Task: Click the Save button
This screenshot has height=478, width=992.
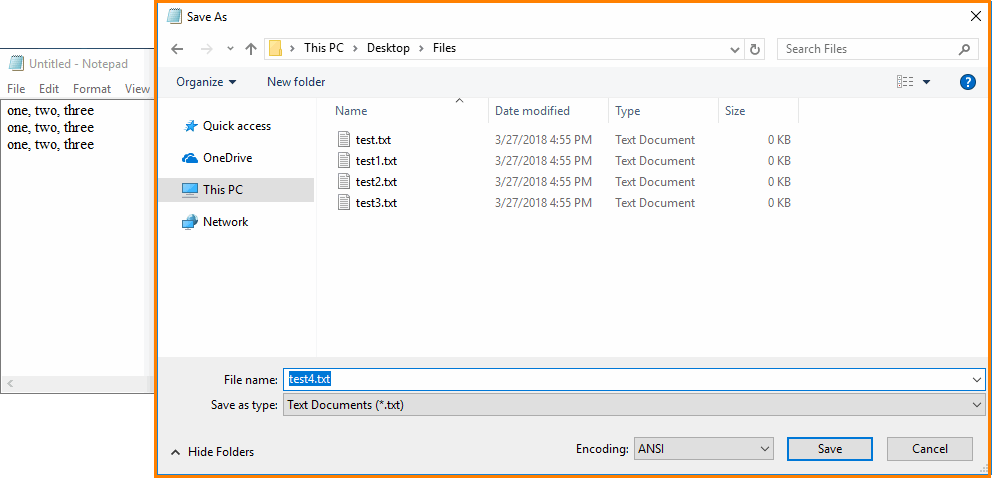Action: point(829,449)
